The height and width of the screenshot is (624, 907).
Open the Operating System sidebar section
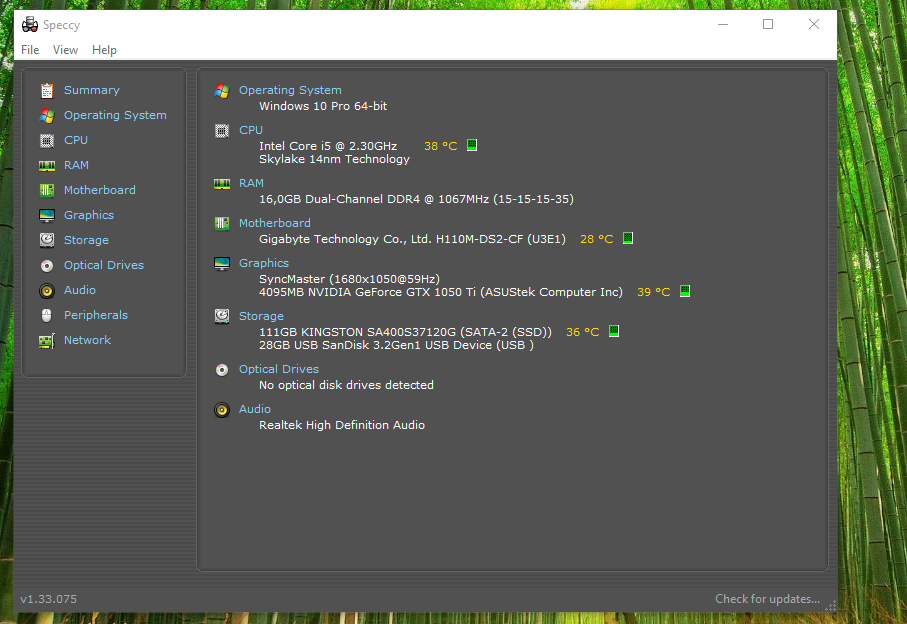(x=115, y=115)
